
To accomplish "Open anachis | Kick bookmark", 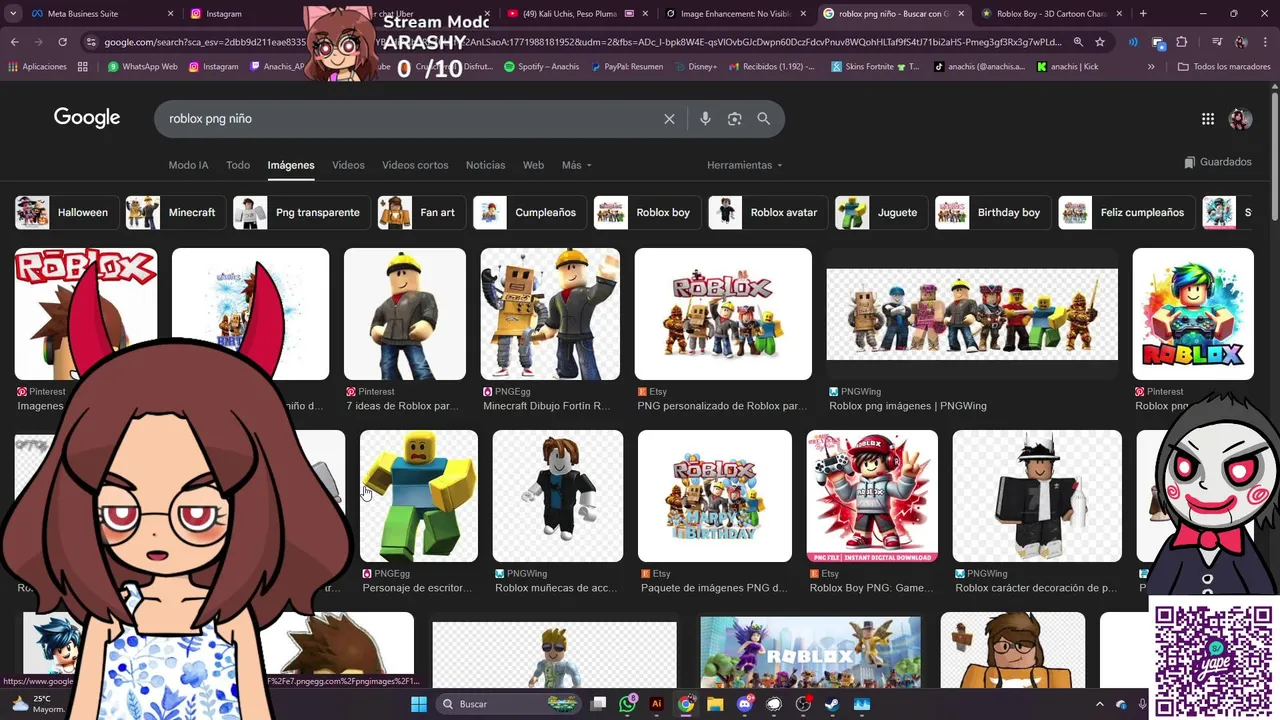I will tap(1067, 67).
